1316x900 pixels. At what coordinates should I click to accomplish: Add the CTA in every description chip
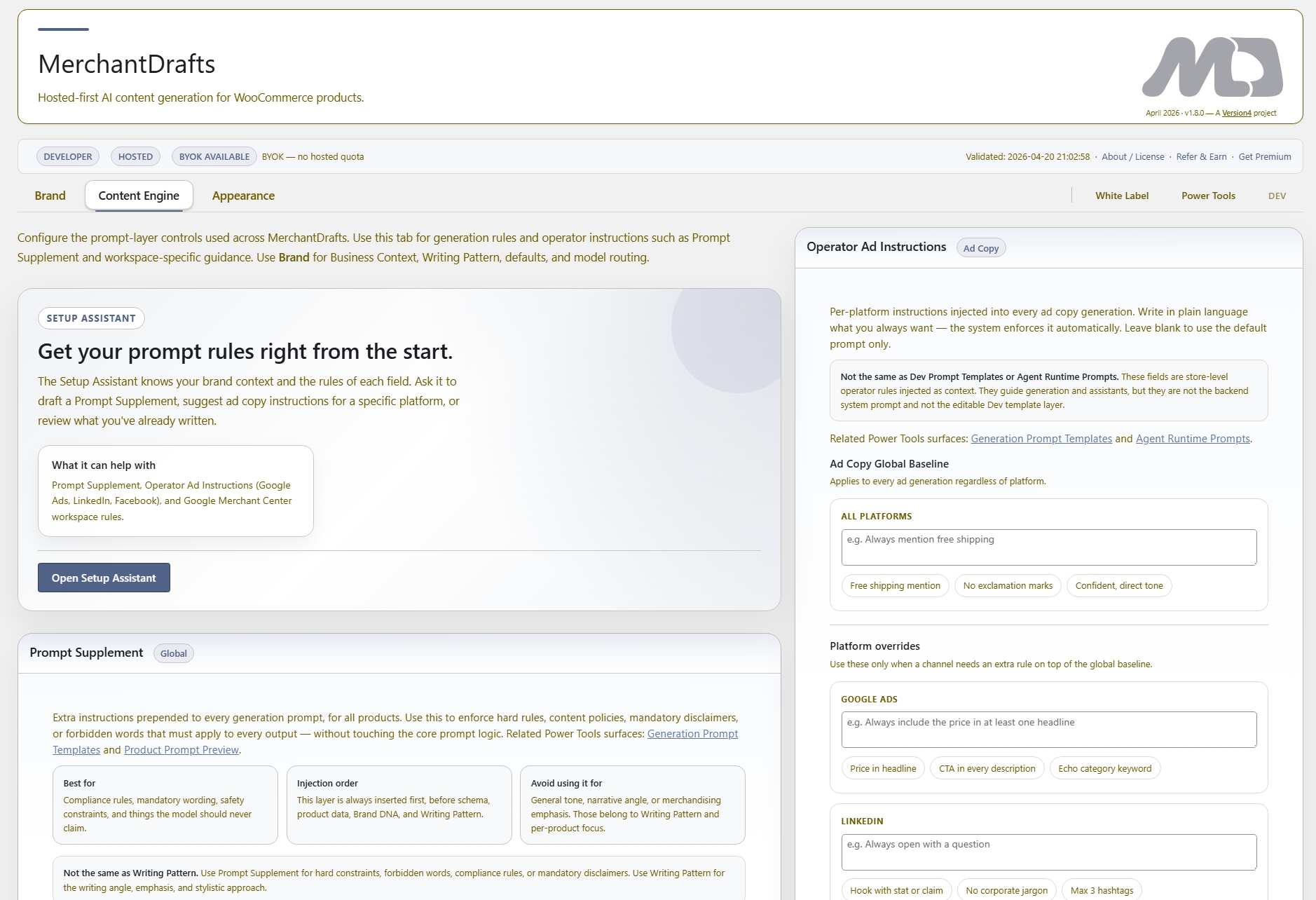point(987,769)
